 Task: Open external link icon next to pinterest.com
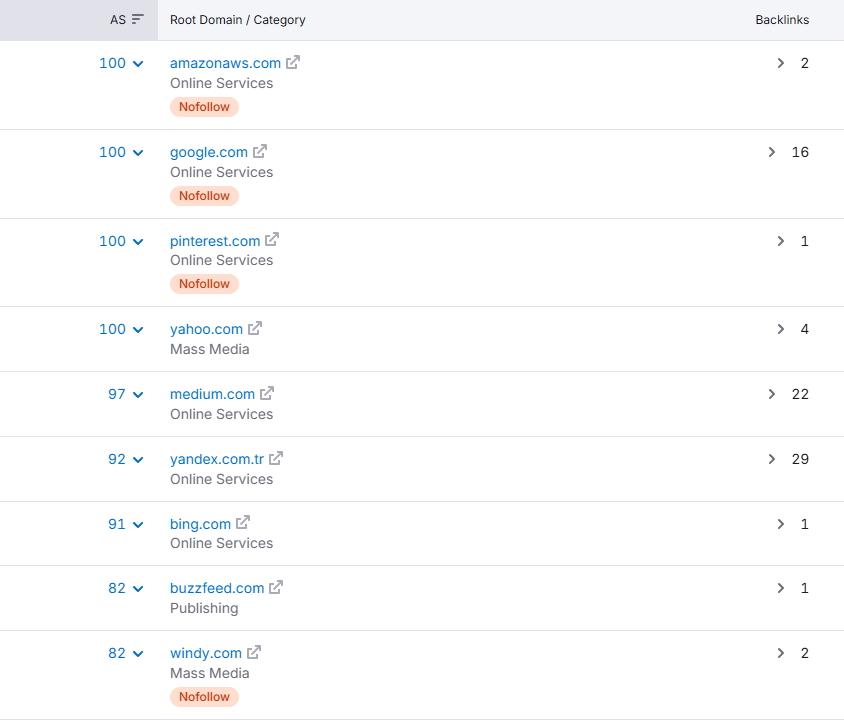point(272,240)
